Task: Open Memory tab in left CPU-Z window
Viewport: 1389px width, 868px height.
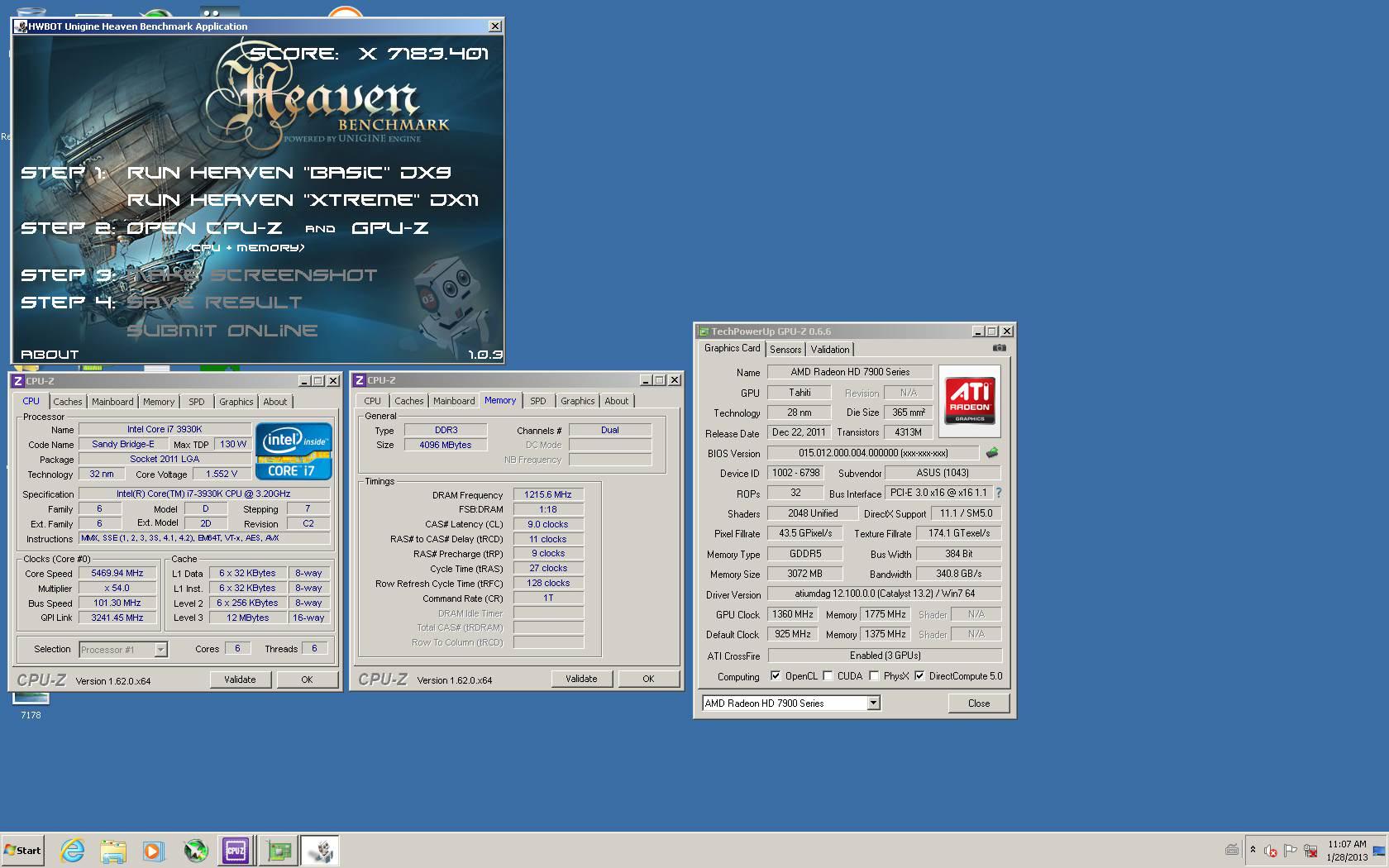Action: (x=159, y=402)
